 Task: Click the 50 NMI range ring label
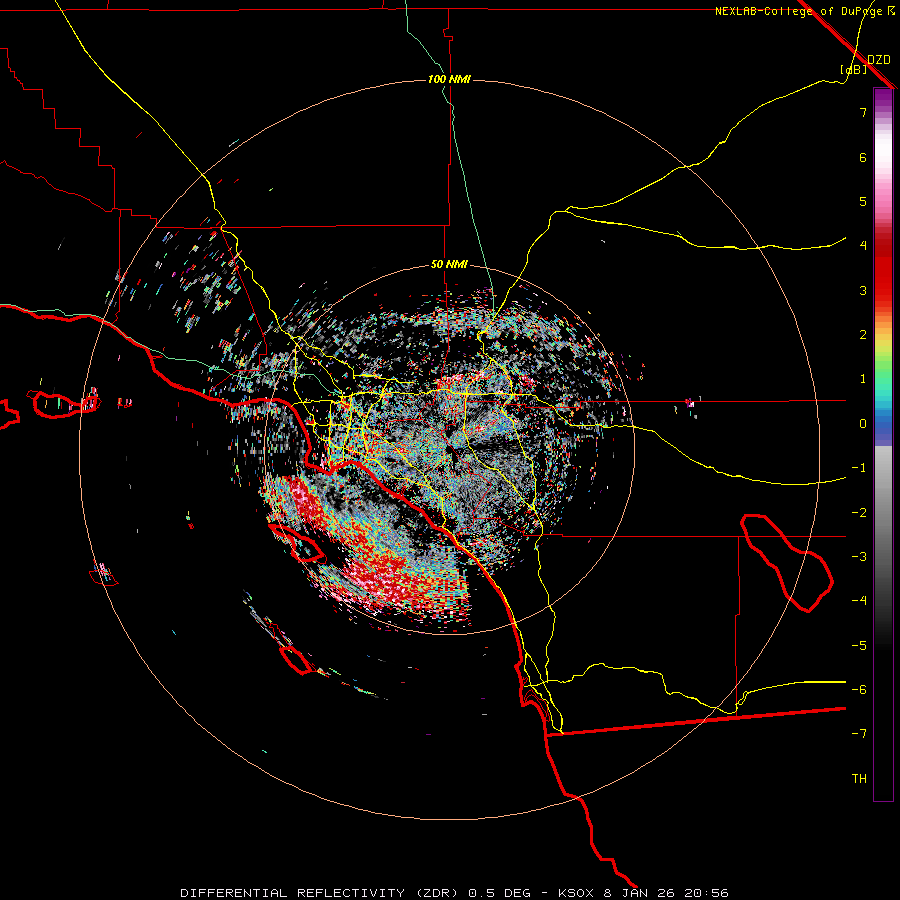tap(449, 264)
